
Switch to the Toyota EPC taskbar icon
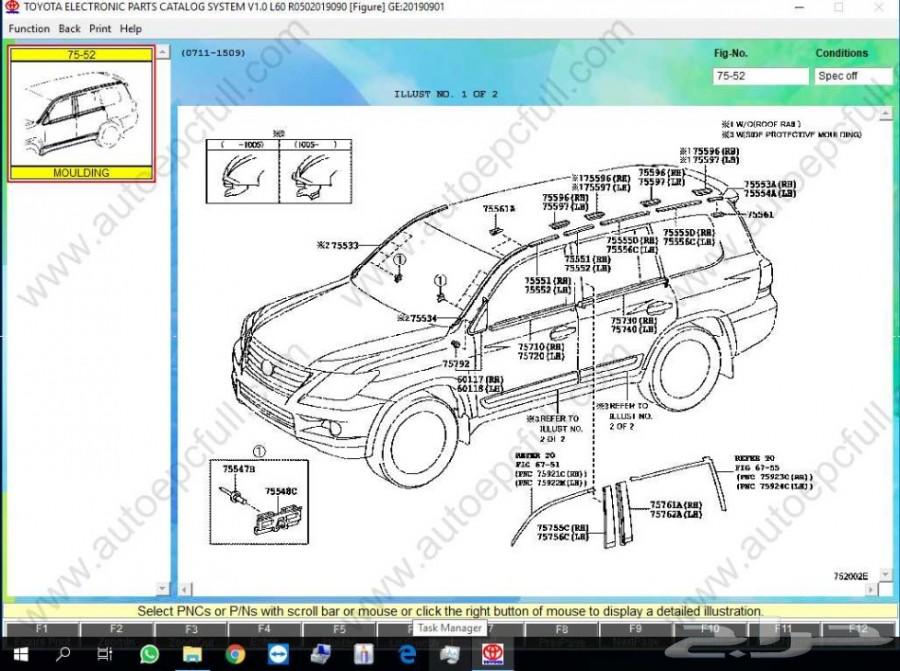pyautogui.click(x=492, y=654)
